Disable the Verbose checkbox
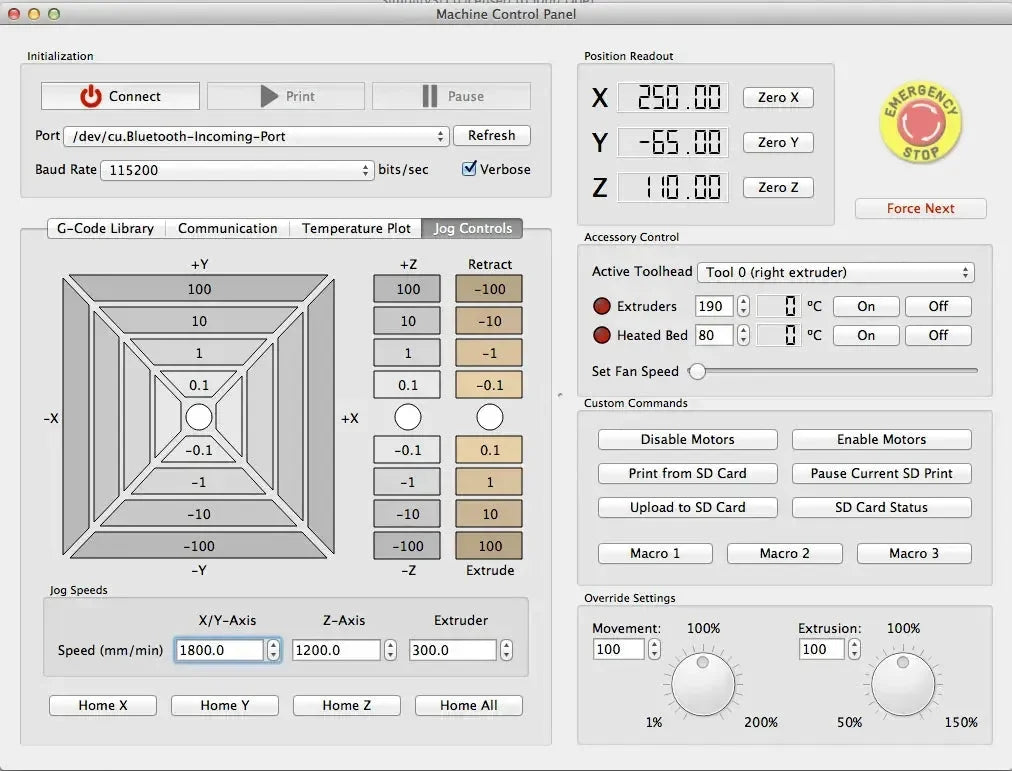 (x=469, y=169)
